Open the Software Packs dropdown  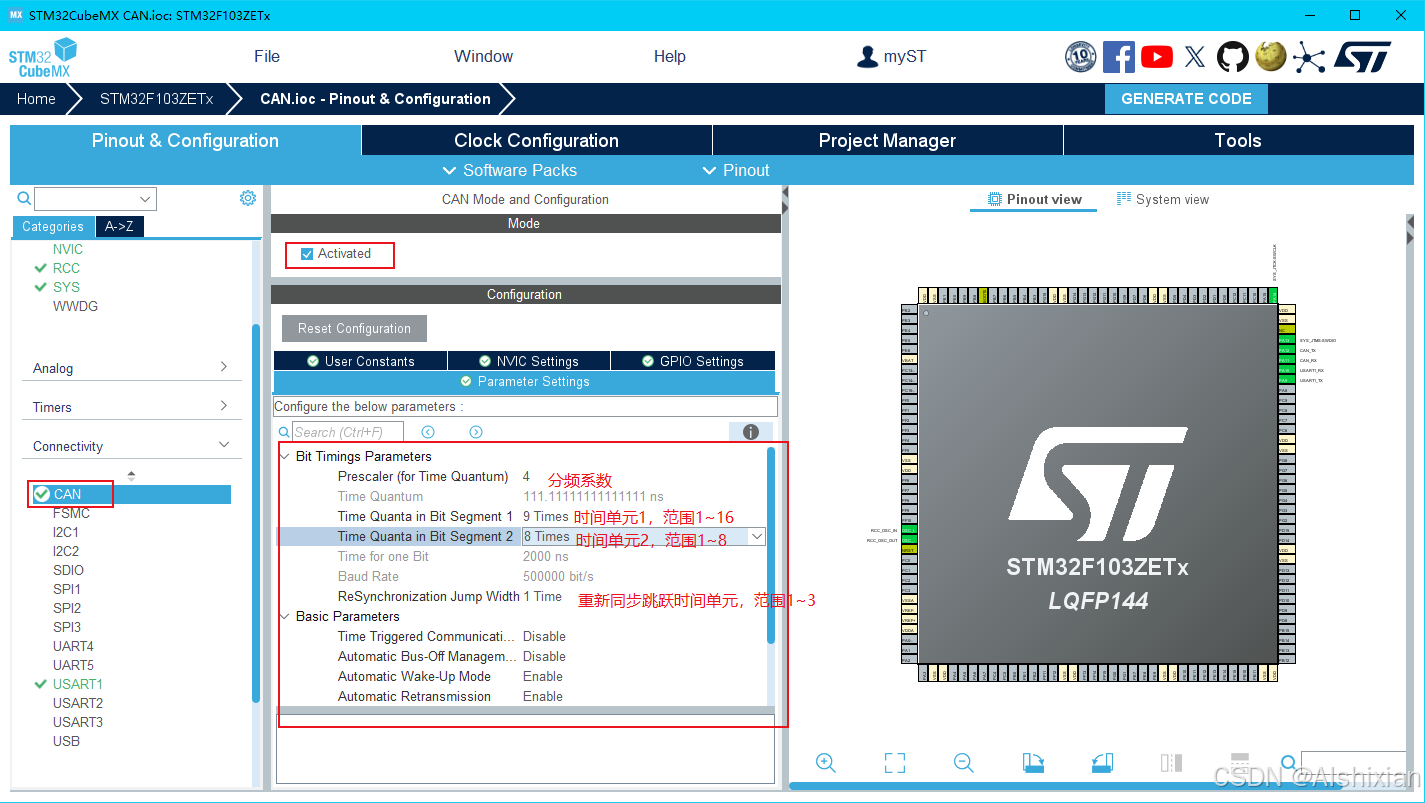click(x=509, y=170)
